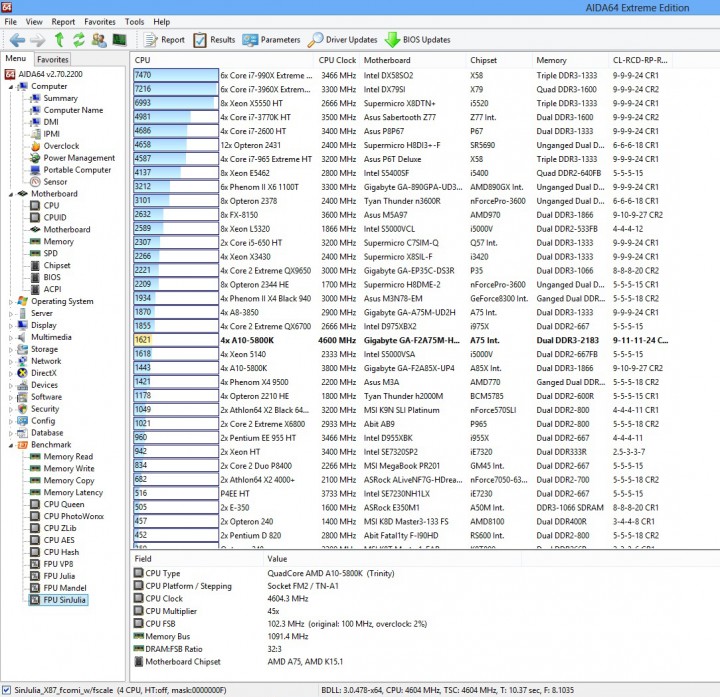Expand the Display tree node
The width and height of the screenshot is (720, 697).
coord(11,326)
